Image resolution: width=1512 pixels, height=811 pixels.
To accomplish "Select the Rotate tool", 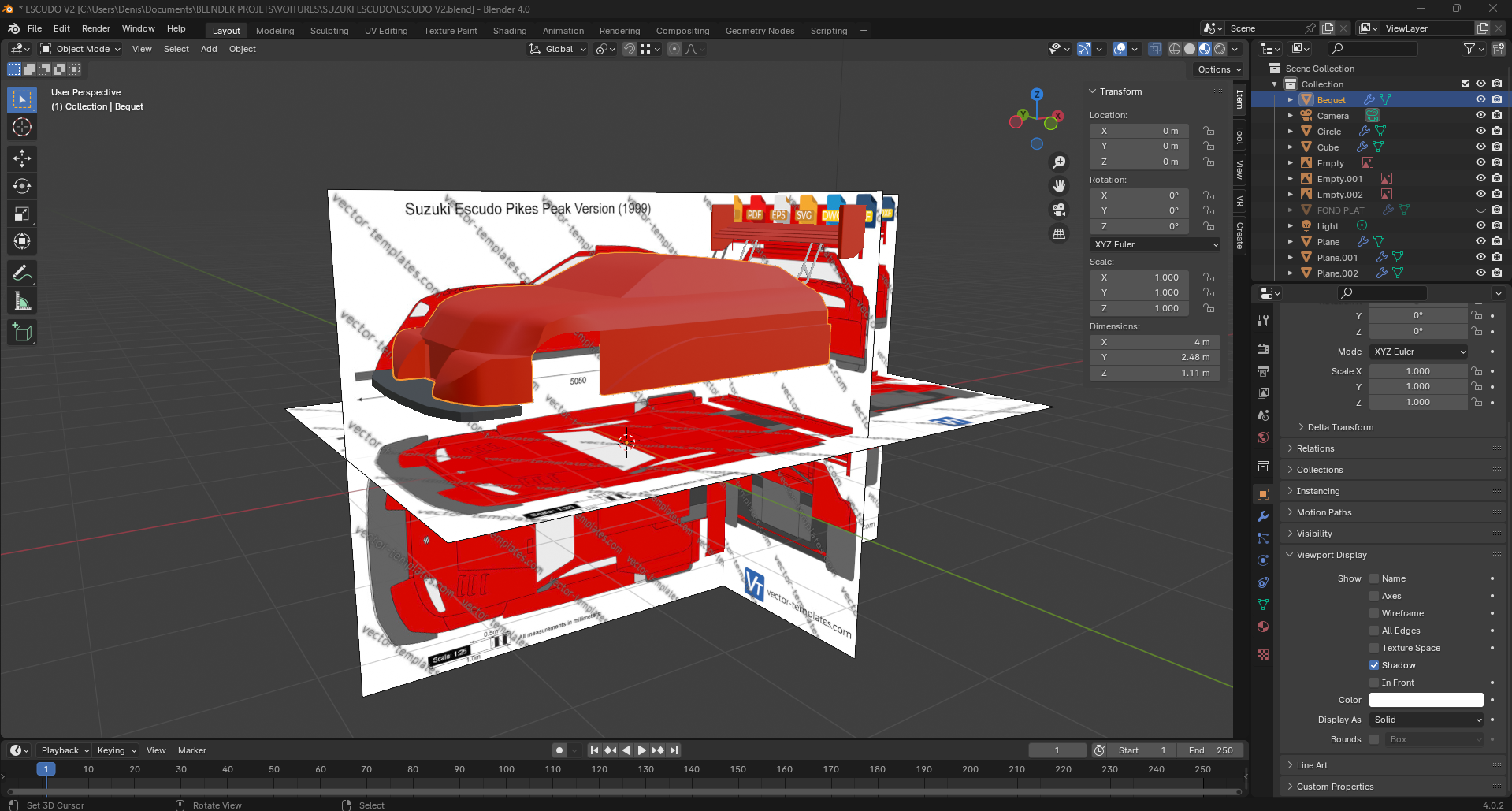I will [22, 186].
